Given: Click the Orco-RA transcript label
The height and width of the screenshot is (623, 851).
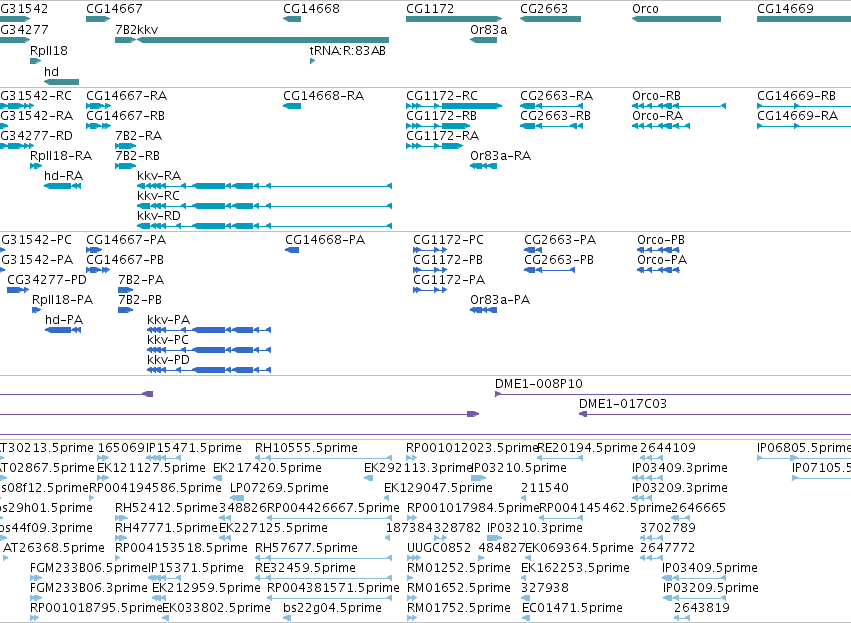Looking at the screenshot, I should pos(657,116).
